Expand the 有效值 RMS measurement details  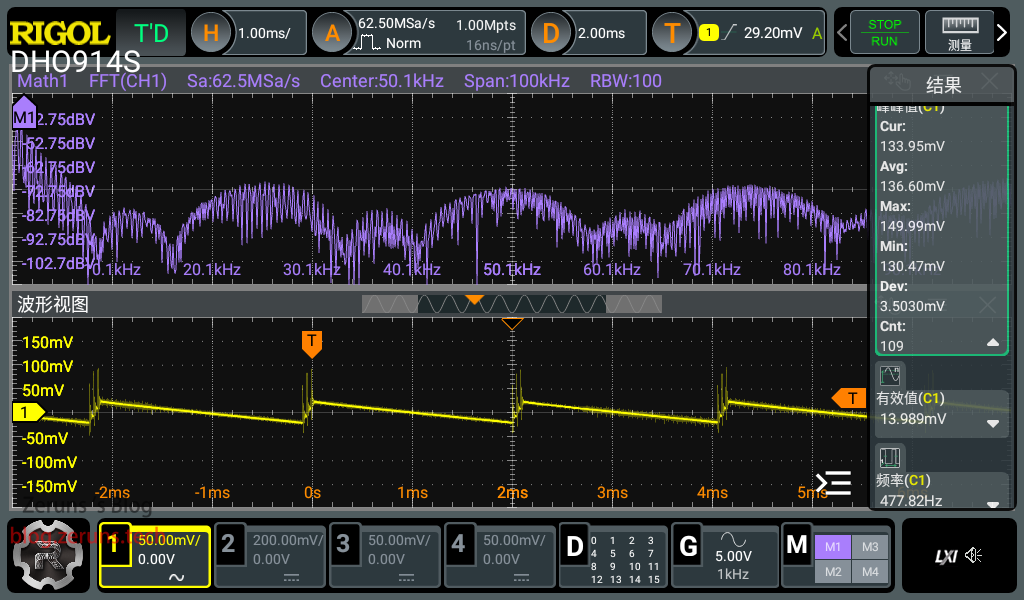(x=993, y=423)
